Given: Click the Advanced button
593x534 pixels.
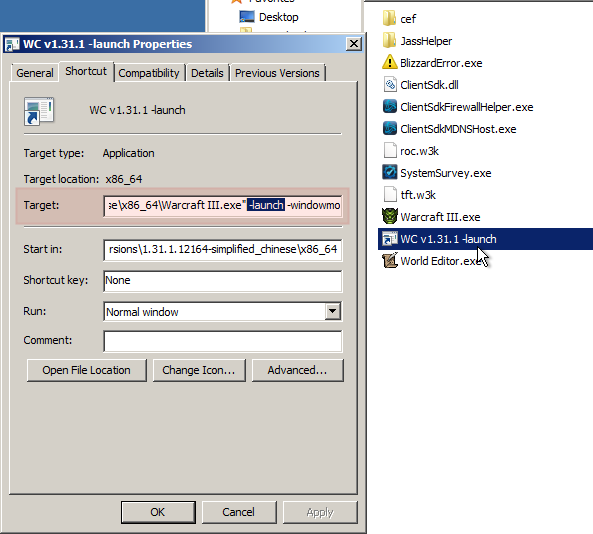Looking at the screenshot, I should 298,370.
